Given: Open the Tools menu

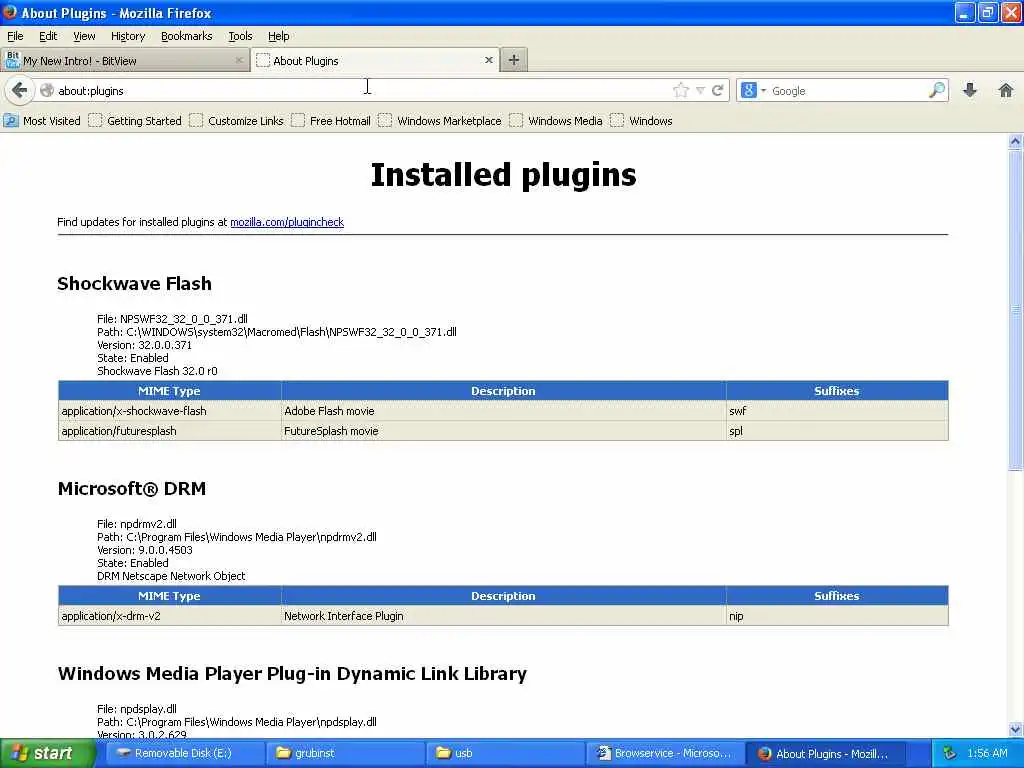Looking at the screenshot, I should (240, 36).
